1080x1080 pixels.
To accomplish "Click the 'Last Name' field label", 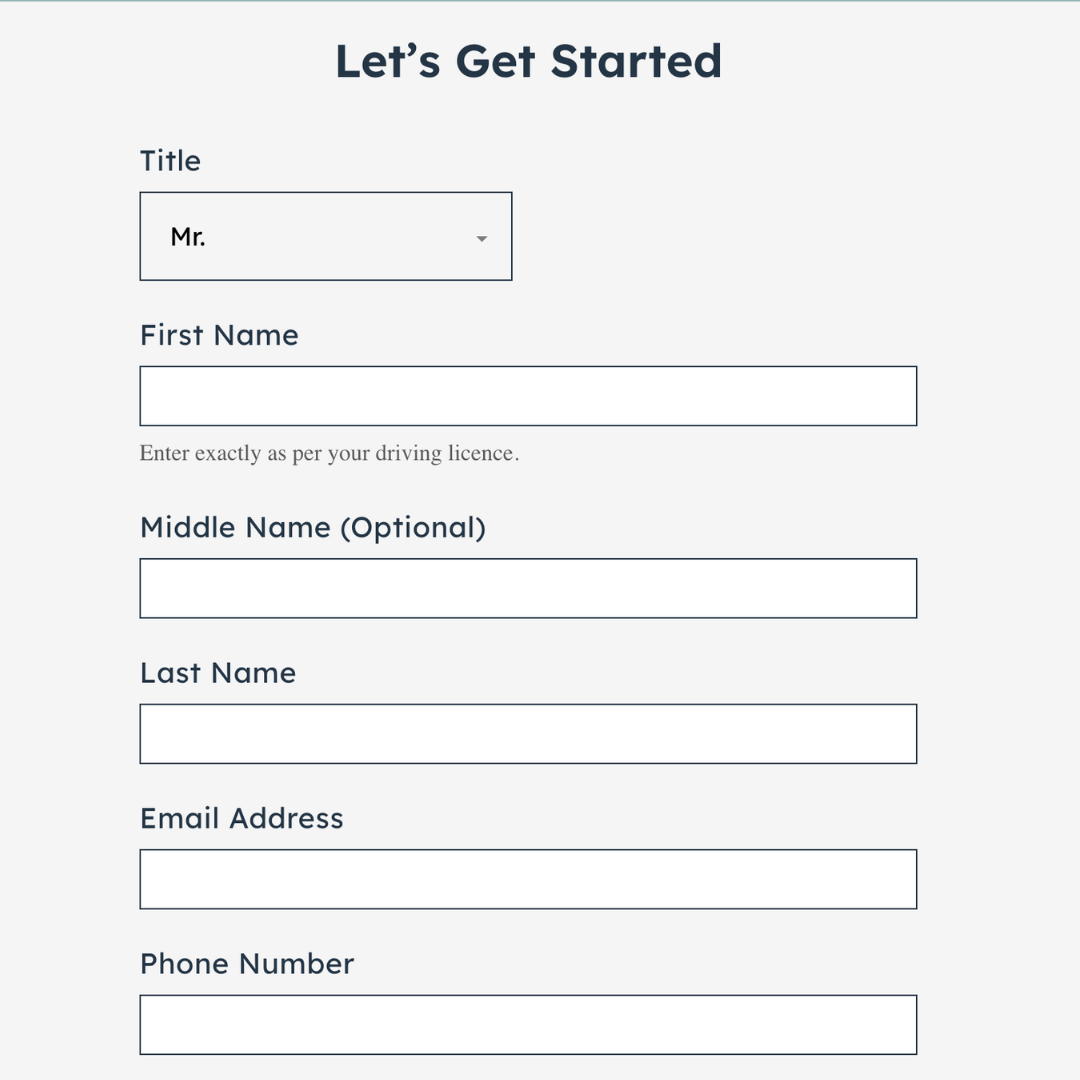I will (x=218, y=673).
